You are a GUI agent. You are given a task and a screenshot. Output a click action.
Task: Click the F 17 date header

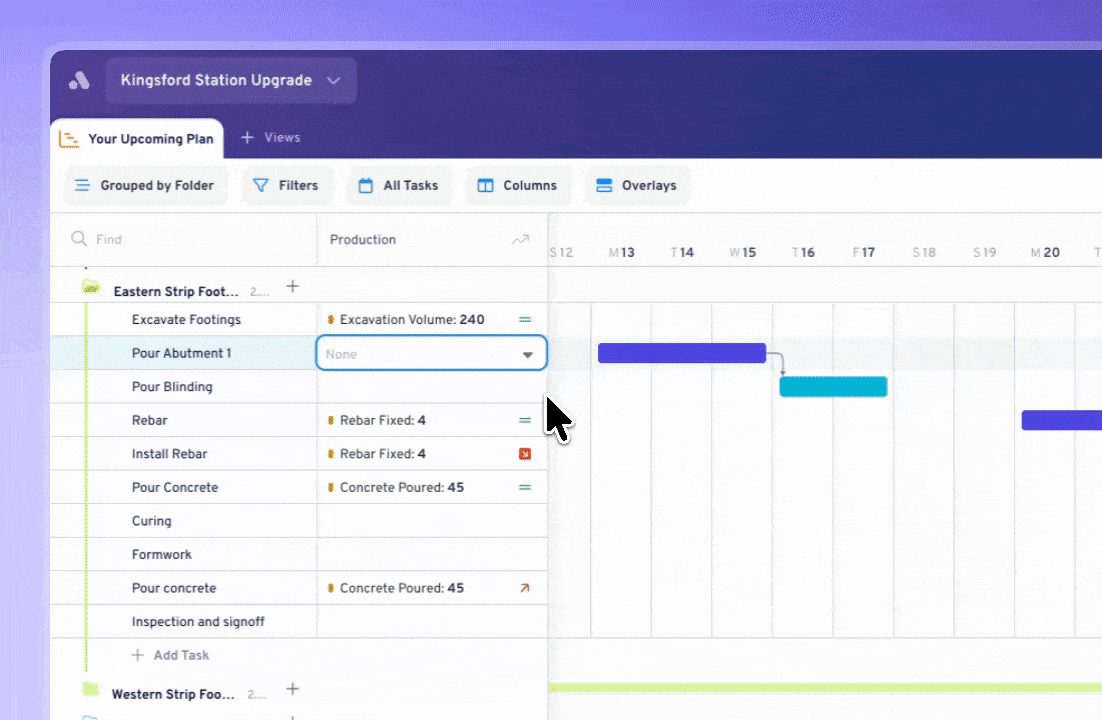click(864, 252)
